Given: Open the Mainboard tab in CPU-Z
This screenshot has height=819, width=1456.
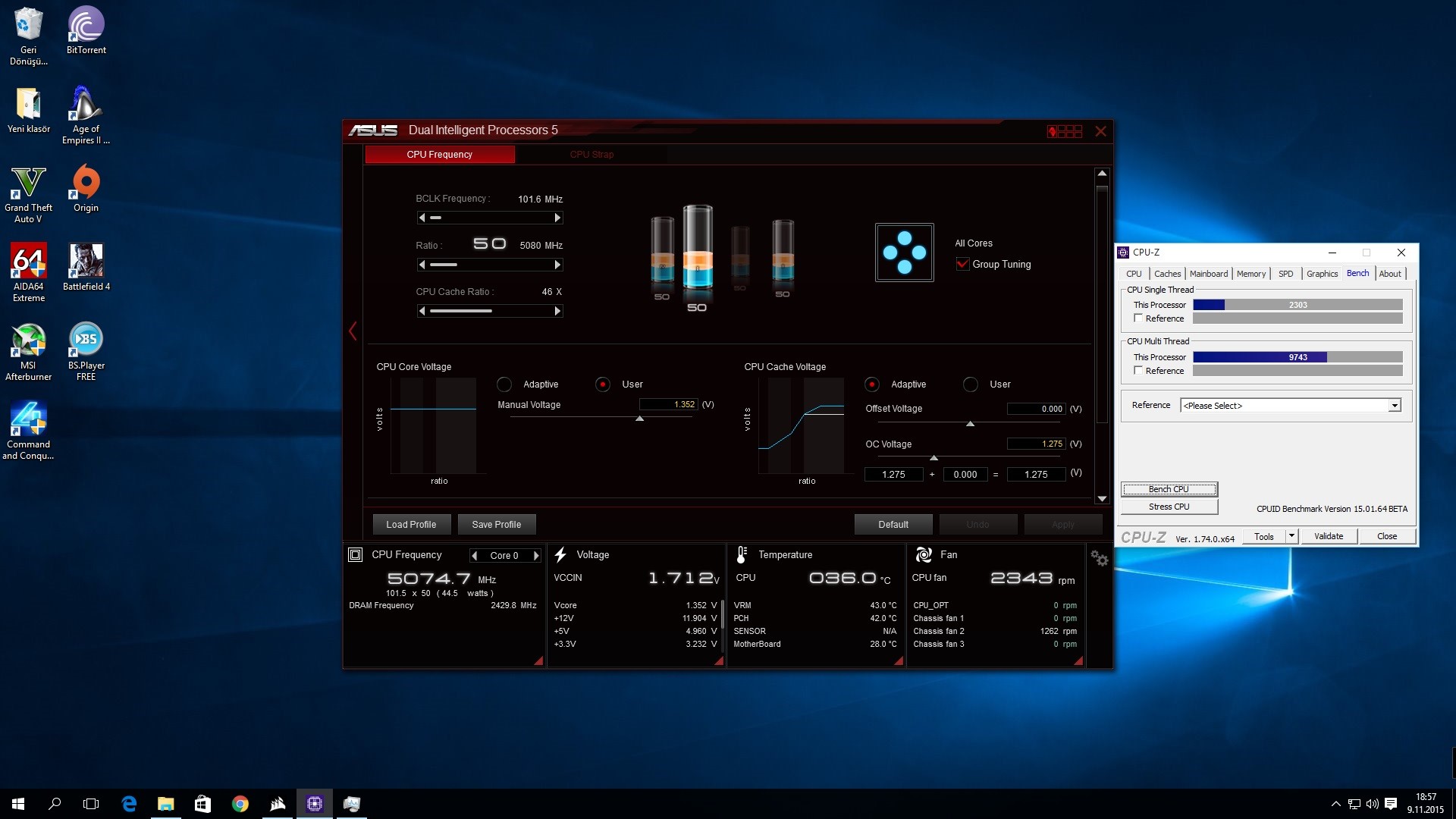Looking at the screenshot, I should (x=1208, y=274).
